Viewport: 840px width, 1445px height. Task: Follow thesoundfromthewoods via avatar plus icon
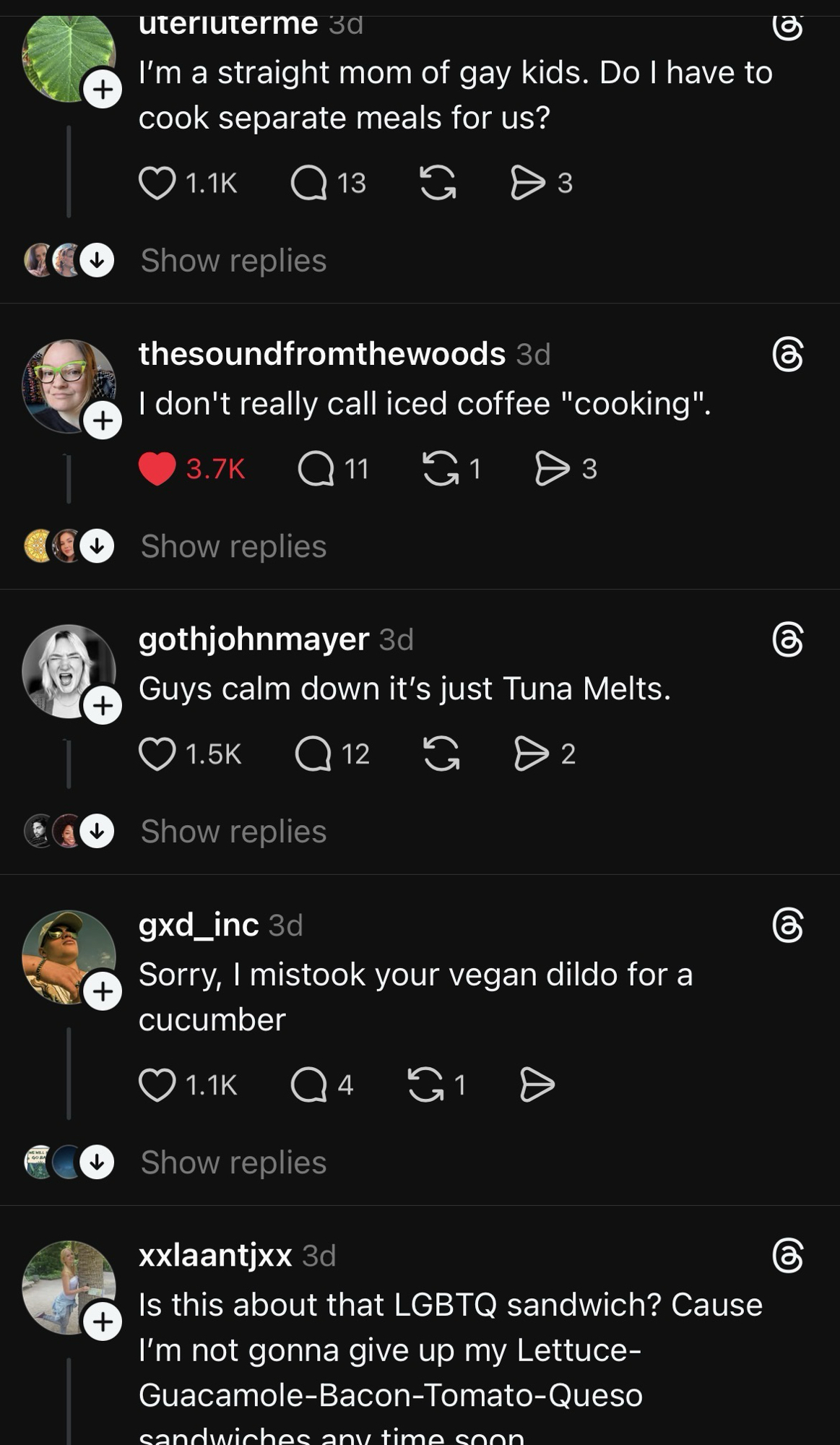103,420
